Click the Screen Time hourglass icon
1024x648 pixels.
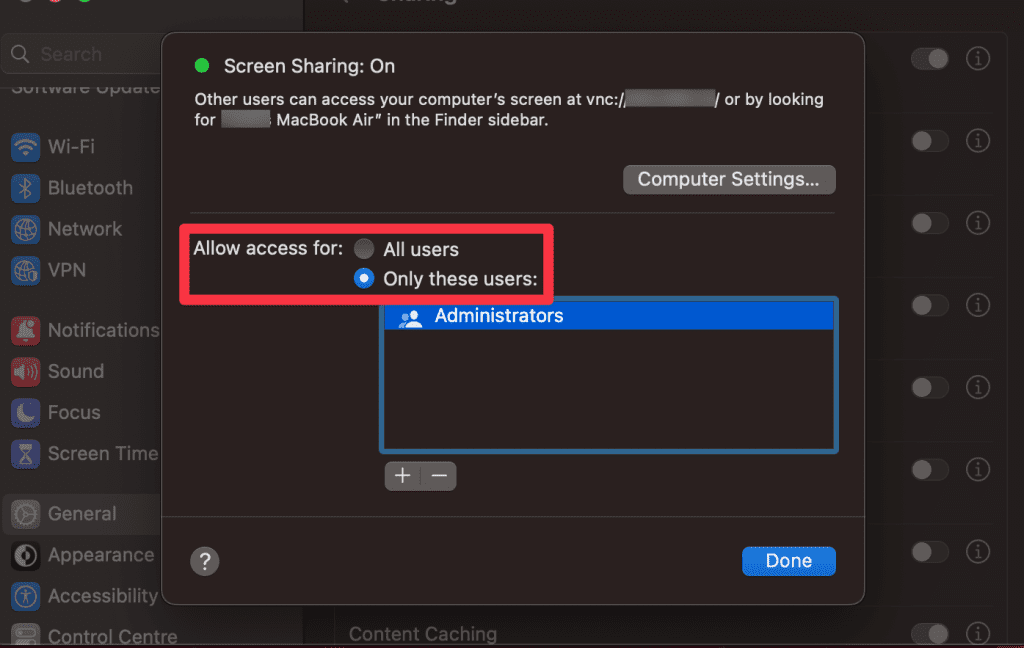25,453
